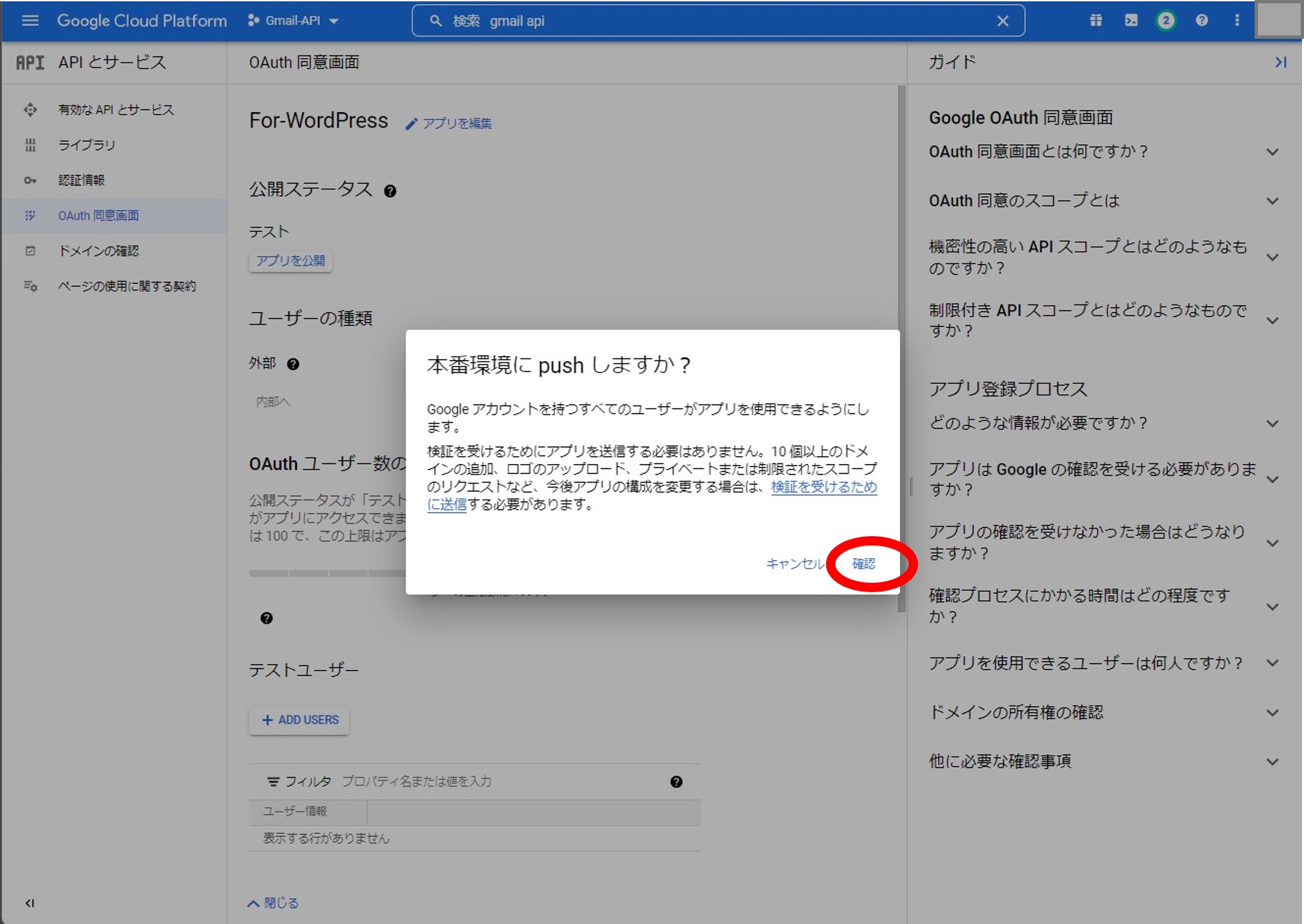This screenshot has height=924, width=1304.
Task: Click the アプリを公開 button
Action: pyautogui.click(x=290, y=260)
